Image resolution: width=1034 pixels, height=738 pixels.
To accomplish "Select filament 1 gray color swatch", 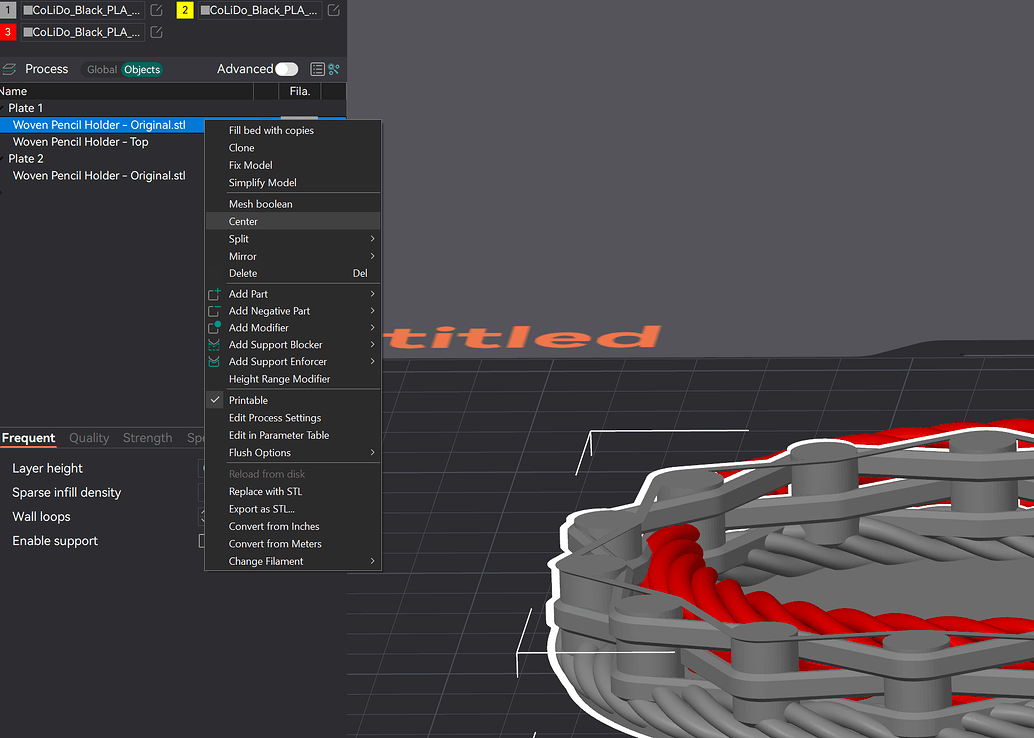I will 8,10.
